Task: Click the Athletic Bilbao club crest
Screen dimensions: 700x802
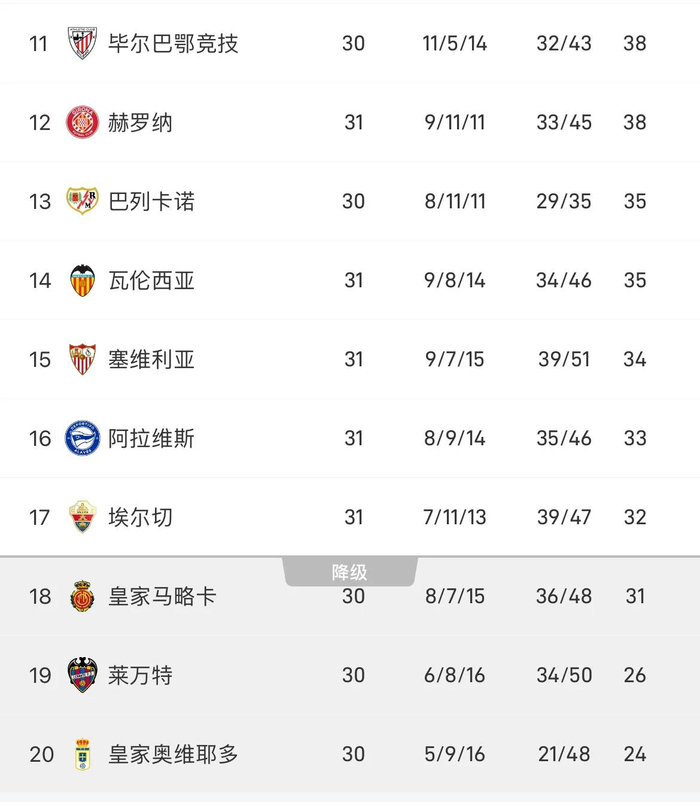Action: [82, 44]
